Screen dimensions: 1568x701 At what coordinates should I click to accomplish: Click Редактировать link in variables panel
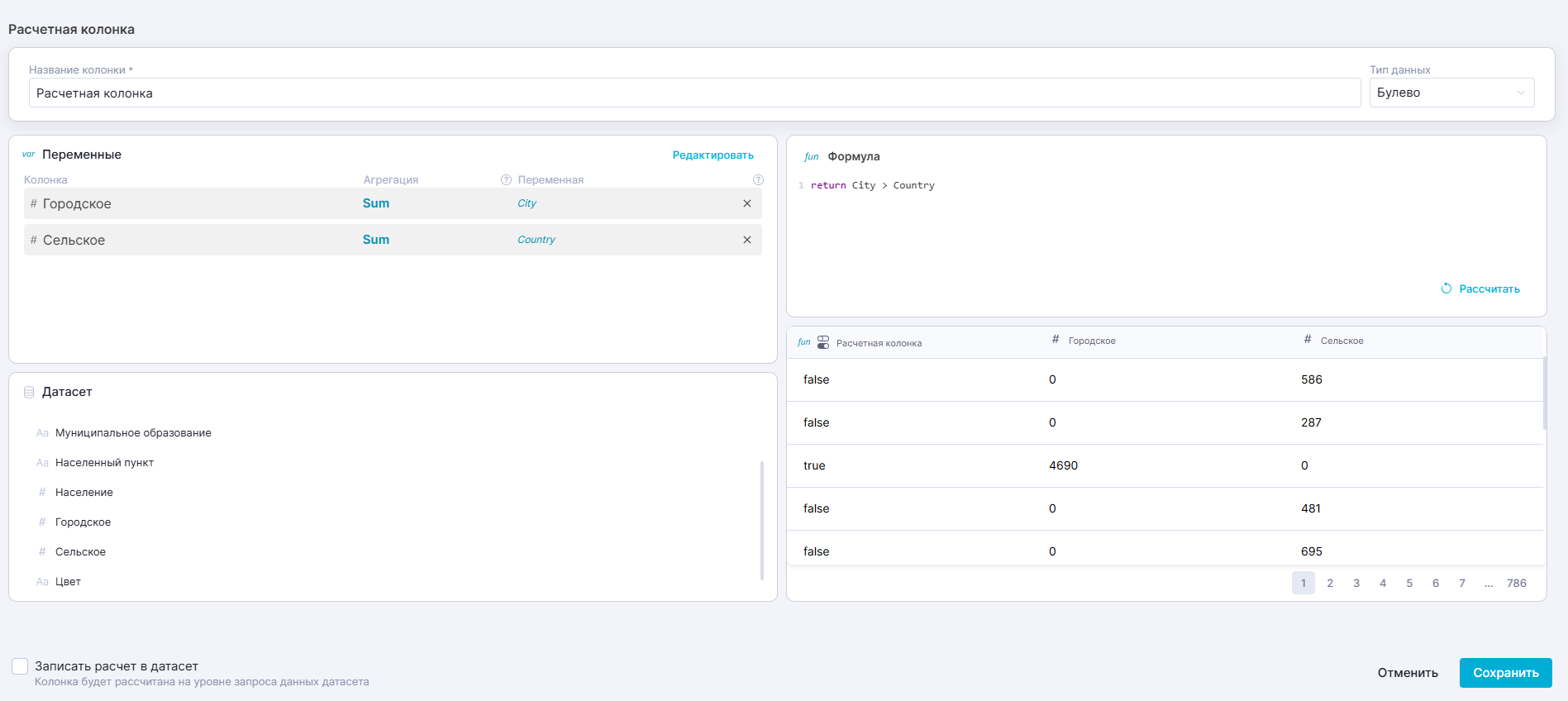click(x=713, y=155)
